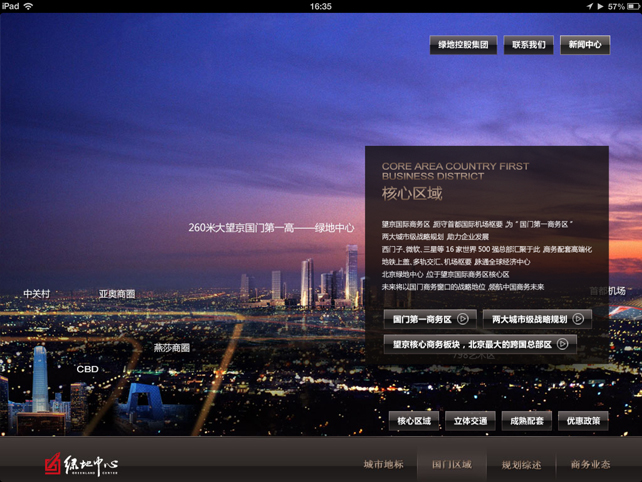Open the 绿地控股集团 page
Viewport: 642px width, 482px height.
click(463, 45)
